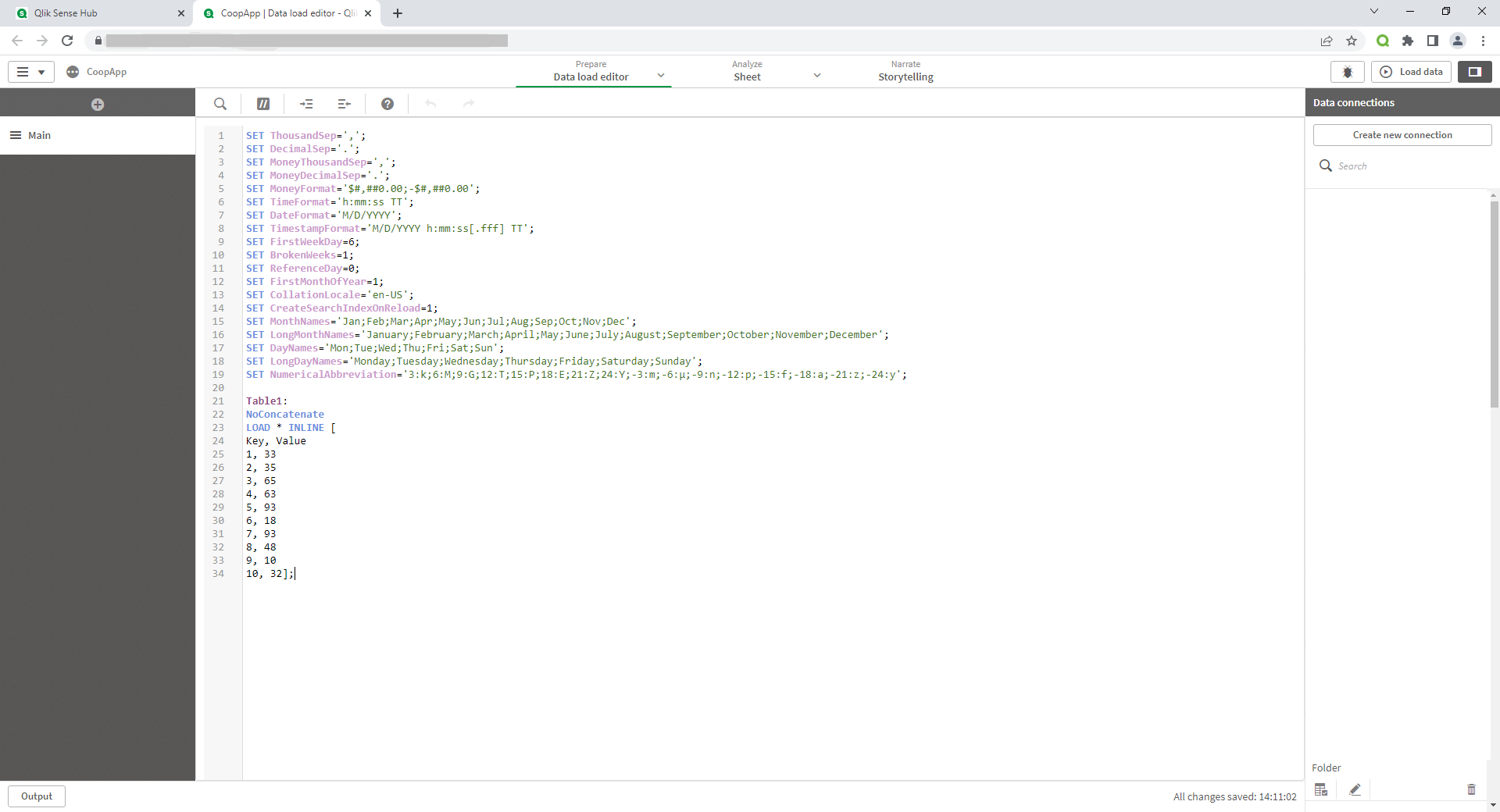Delete the folder data connection

[x=1471, y=789]
